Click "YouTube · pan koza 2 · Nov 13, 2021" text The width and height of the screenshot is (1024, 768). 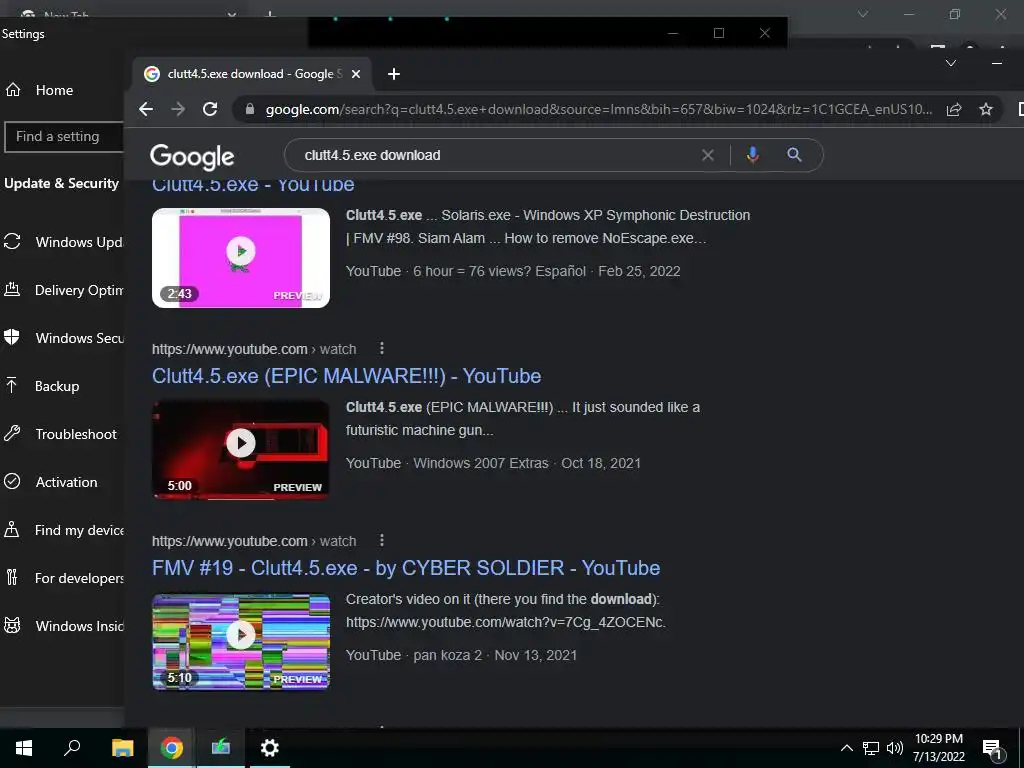tap(461, 655)
